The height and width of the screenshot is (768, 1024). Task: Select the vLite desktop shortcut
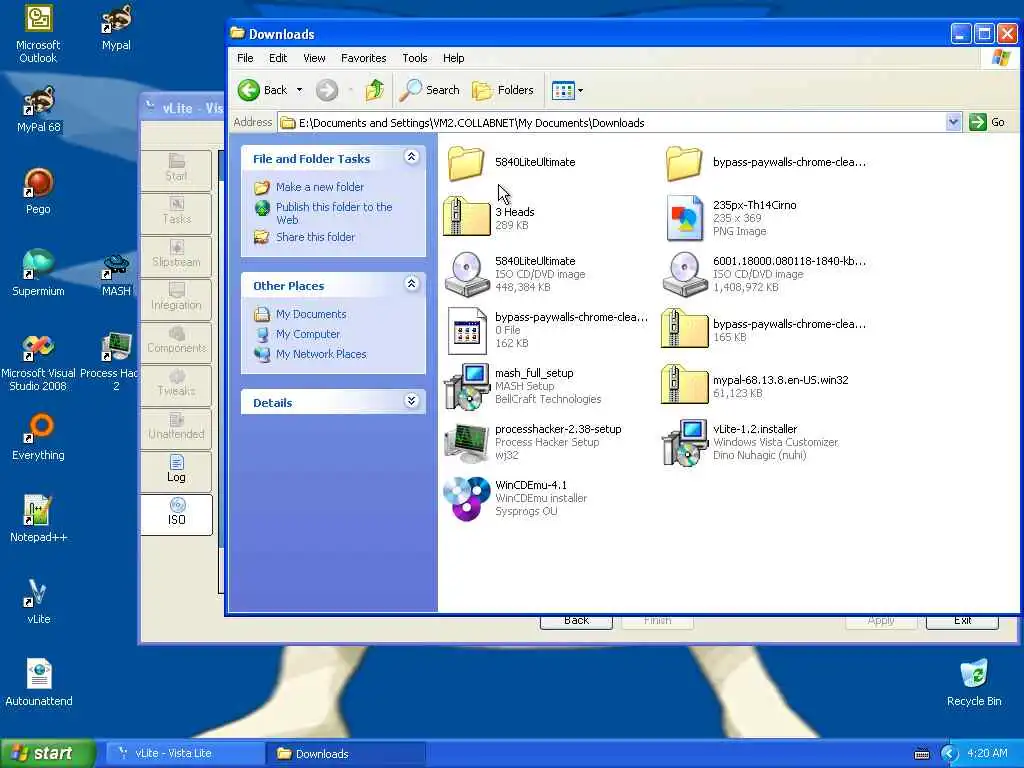(x=38, y=601)
